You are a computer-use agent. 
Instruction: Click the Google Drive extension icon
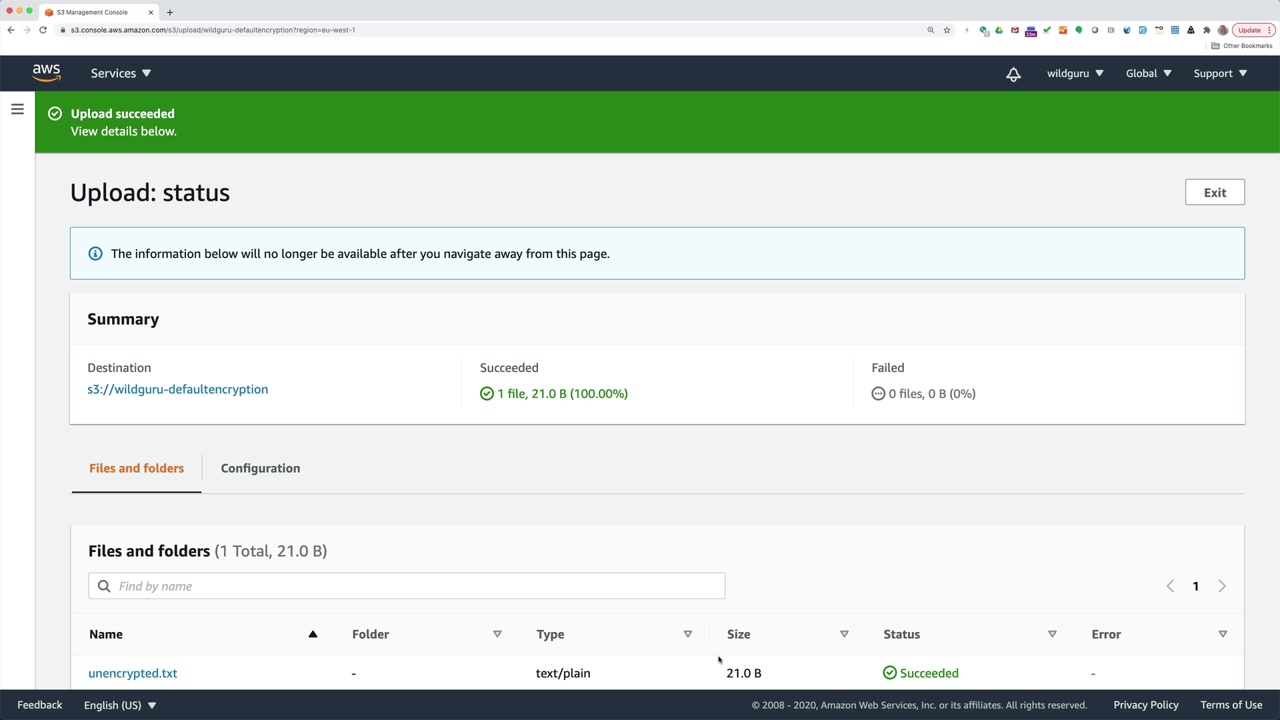click(x=999, y=30)
